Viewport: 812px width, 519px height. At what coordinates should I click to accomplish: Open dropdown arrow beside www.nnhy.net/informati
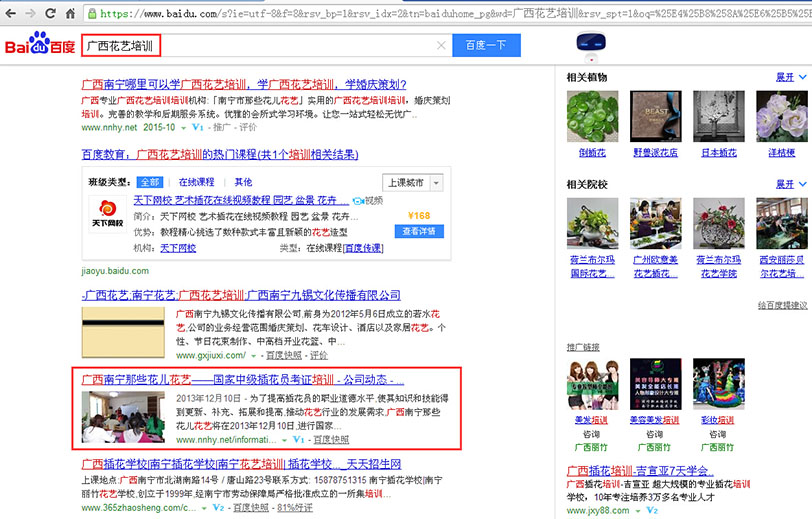284,440
